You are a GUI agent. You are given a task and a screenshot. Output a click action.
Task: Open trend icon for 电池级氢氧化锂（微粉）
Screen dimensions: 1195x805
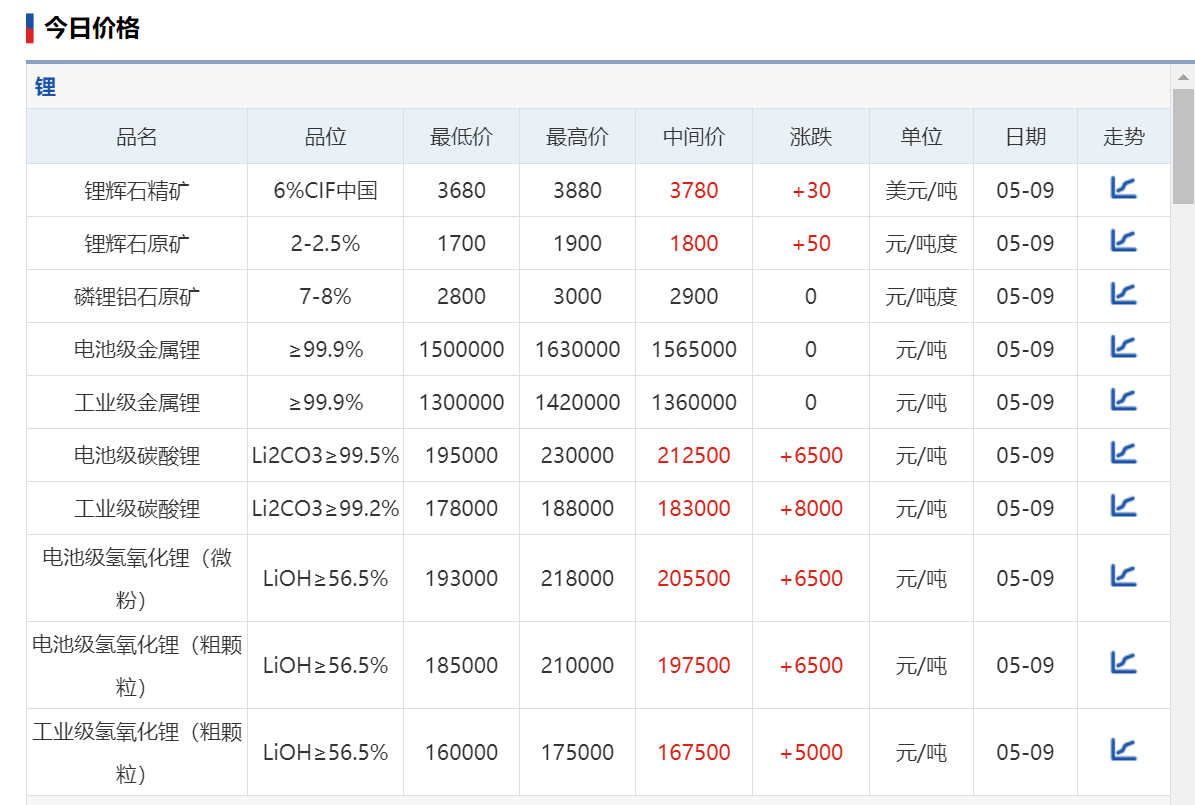(x=1123, y=576)
